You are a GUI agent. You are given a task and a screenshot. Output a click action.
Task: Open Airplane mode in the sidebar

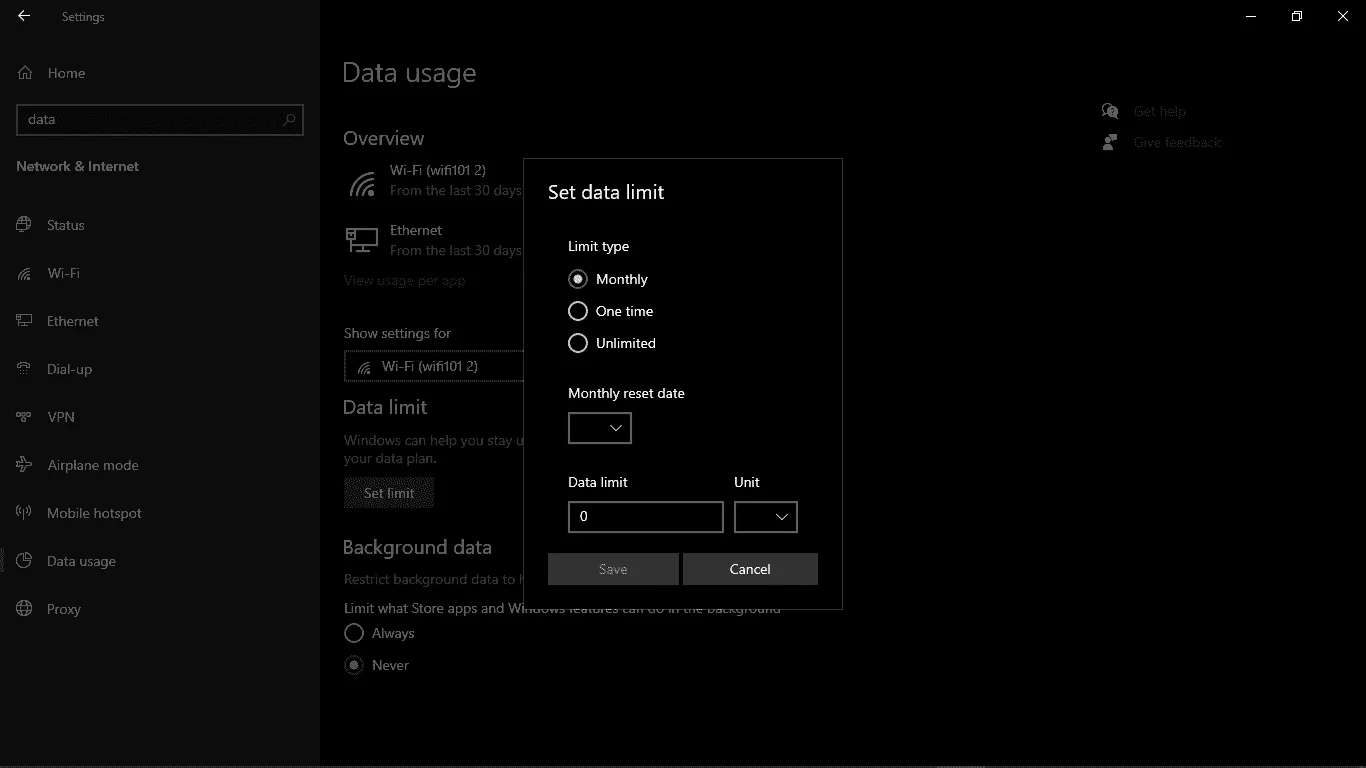click(x=93, y=465)
